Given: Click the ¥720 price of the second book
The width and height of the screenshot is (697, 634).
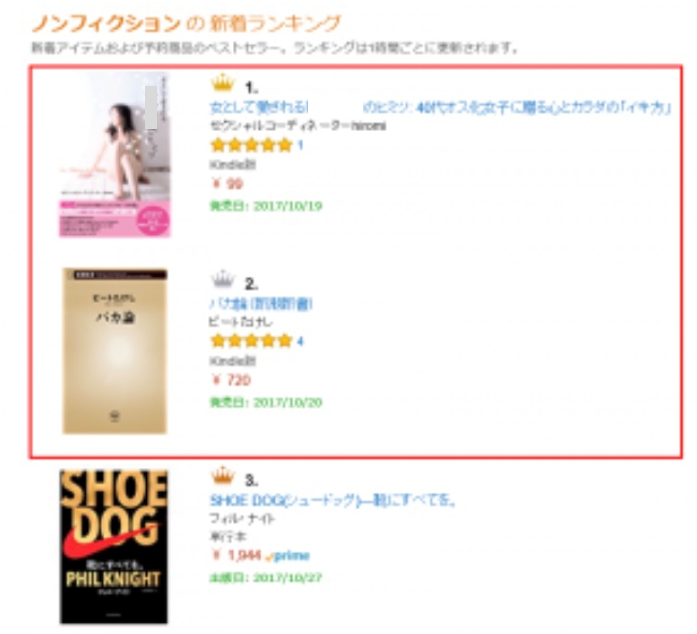Looking at the screenshot, I should (231, 380).
